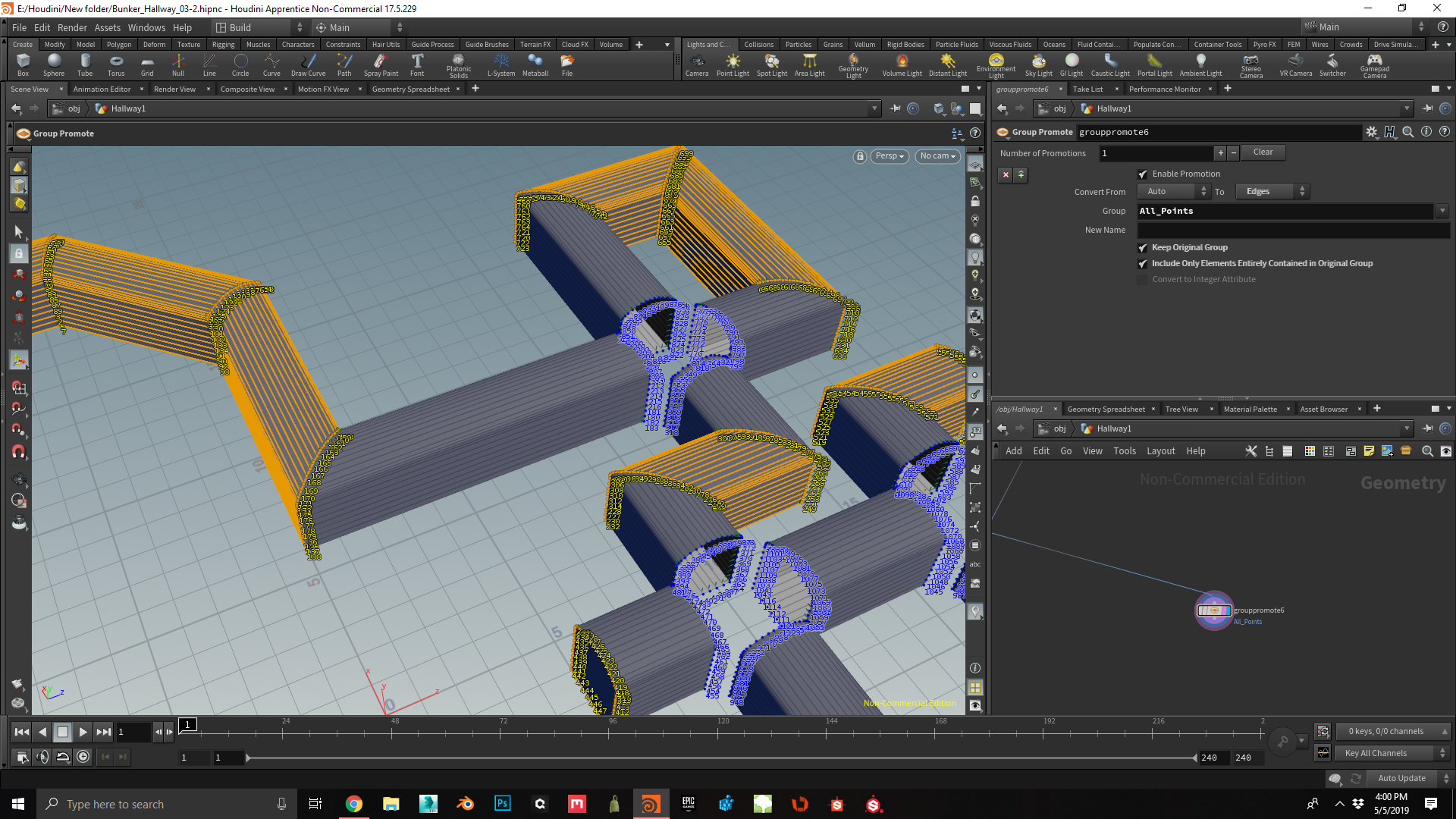This screenshot has width=1456, height=819.
Task: Launch Chrome from the taskbar
Action: pos(354,804)
